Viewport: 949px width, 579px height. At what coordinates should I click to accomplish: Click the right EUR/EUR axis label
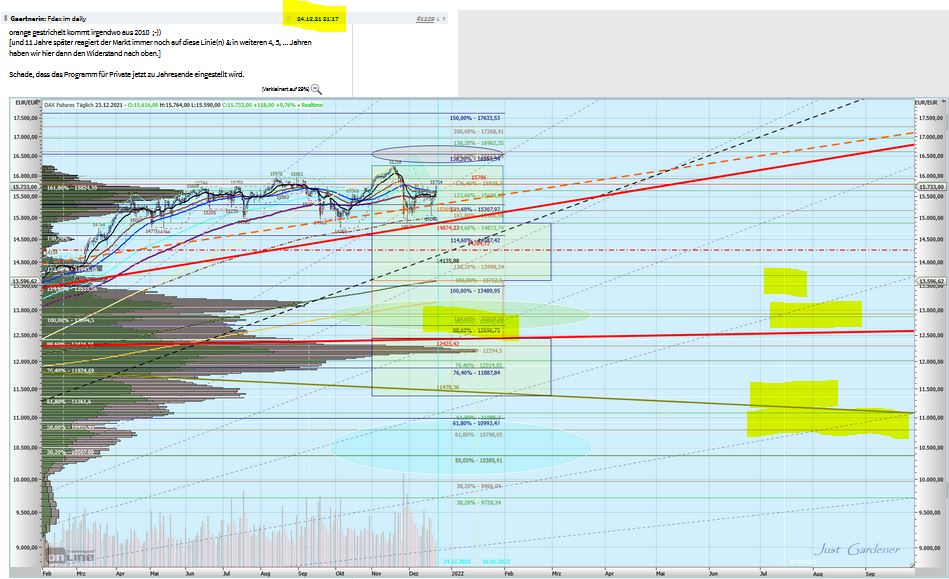click(x=927, y=101)
